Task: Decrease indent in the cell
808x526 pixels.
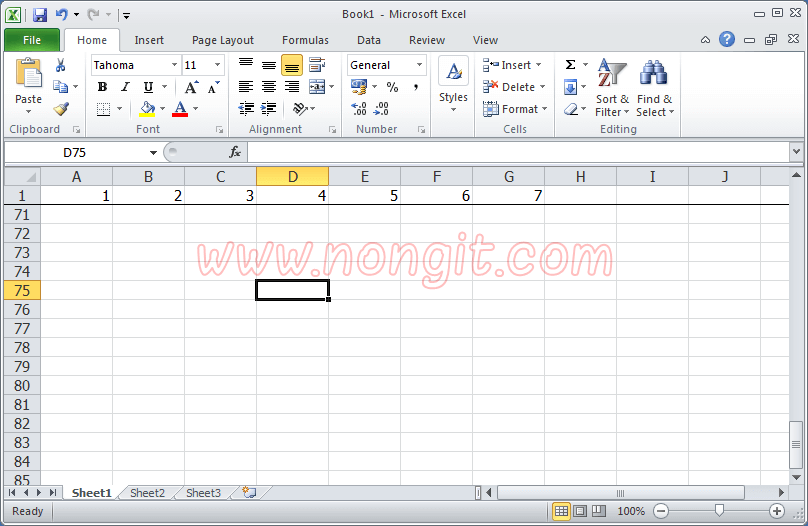Action: coord(246,109)
